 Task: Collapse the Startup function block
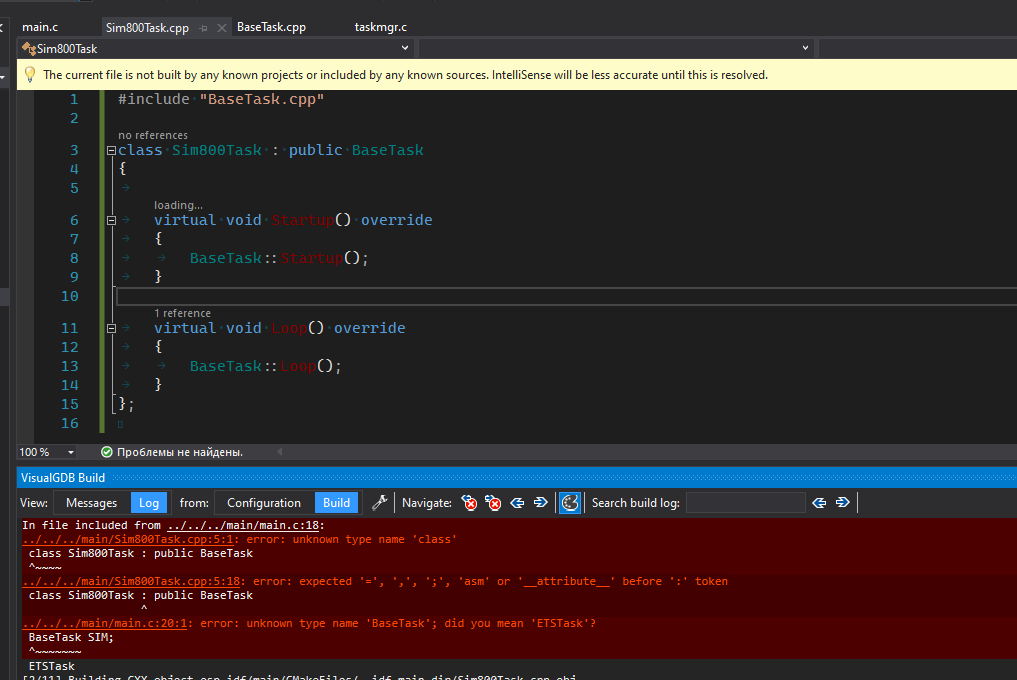pyautogui.click(x=111, y=220)
